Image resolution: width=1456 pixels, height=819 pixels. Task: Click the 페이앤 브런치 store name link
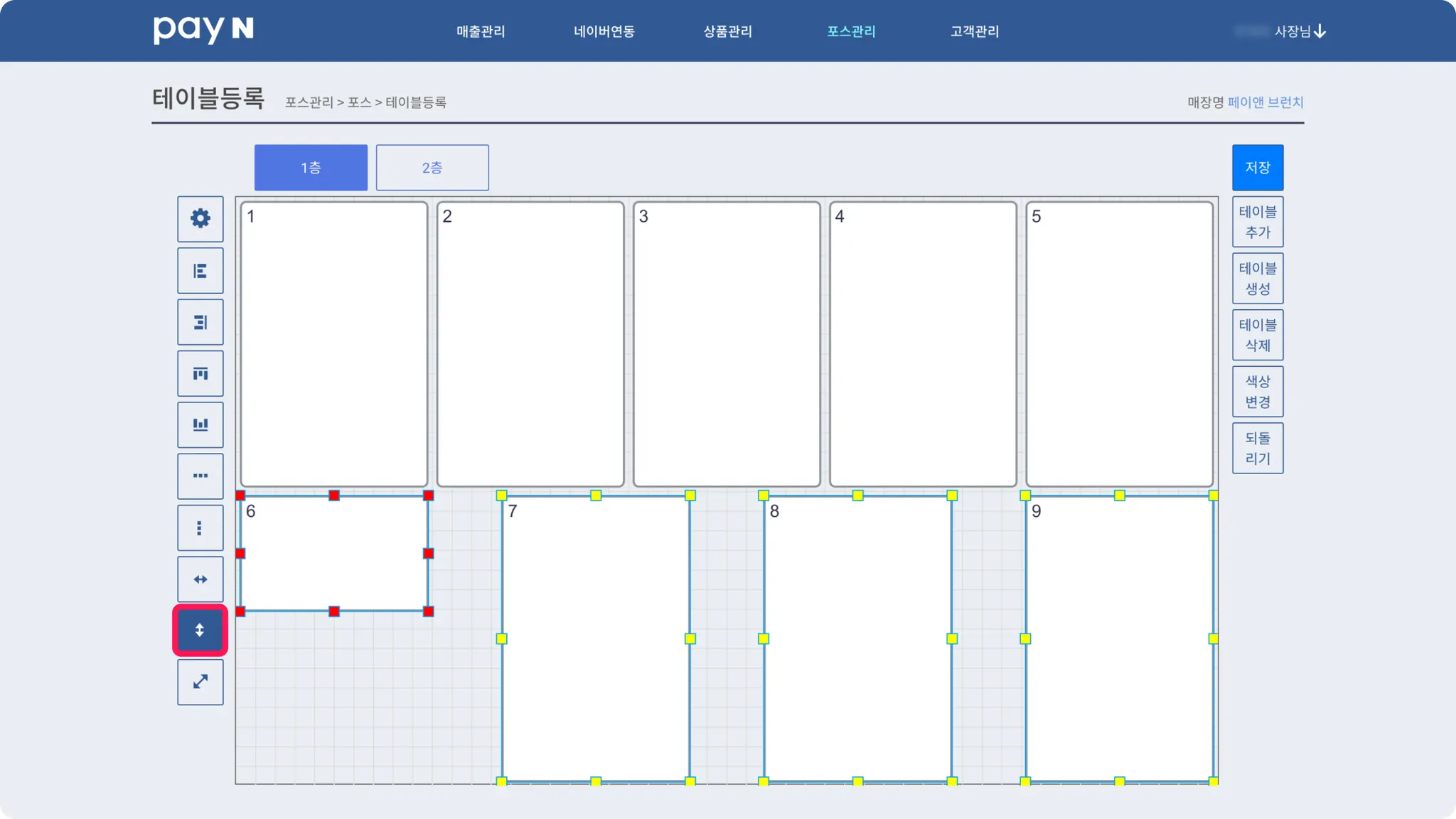coord(1265,102)
